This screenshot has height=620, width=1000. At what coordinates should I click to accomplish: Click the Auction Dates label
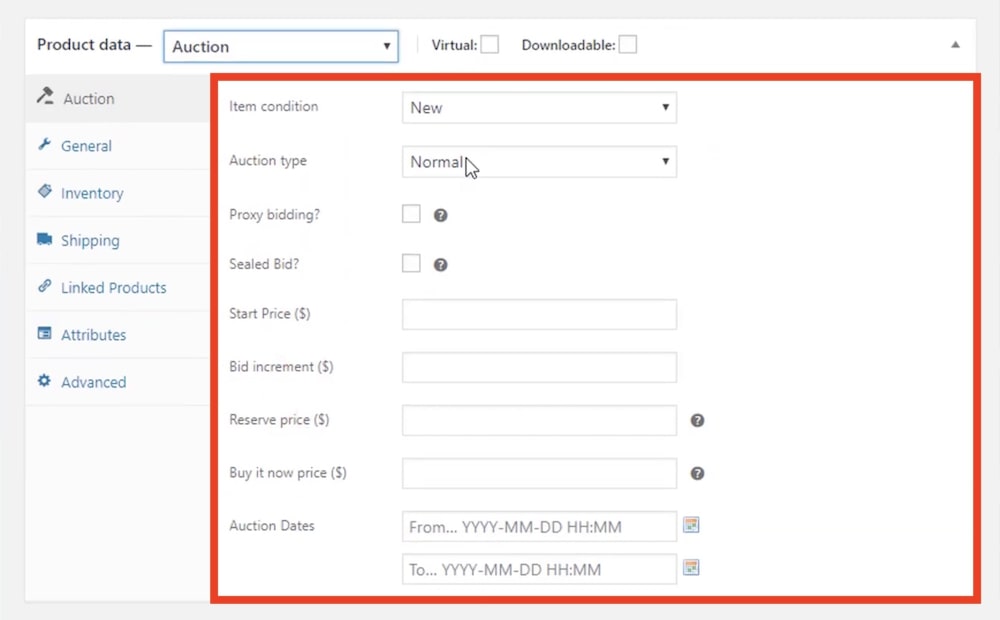click(x=272, y=526)
